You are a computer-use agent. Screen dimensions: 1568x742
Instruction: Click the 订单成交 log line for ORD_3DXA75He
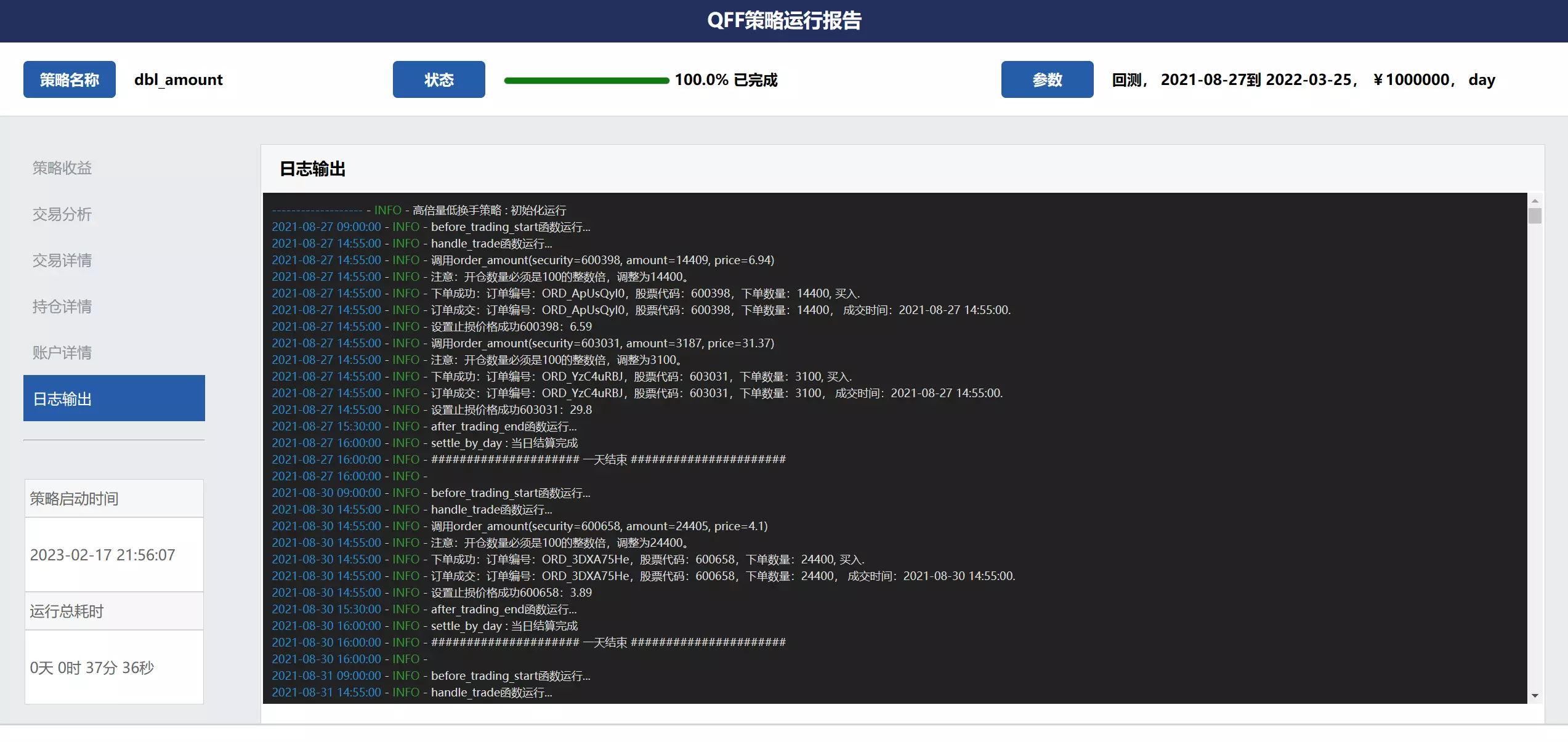click(644, 576)
